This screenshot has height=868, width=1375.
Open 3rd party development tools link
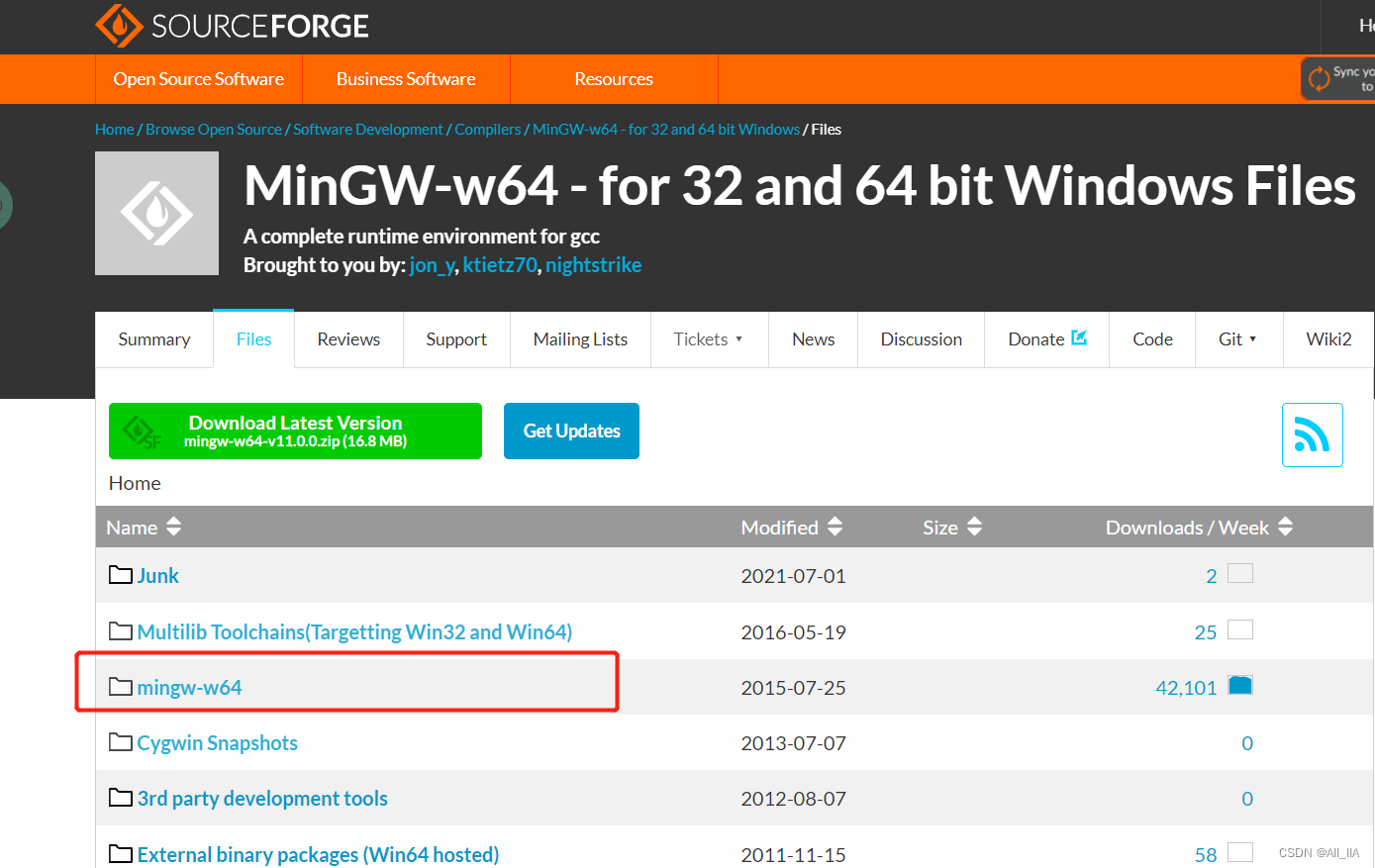click(x=262, y=799)
